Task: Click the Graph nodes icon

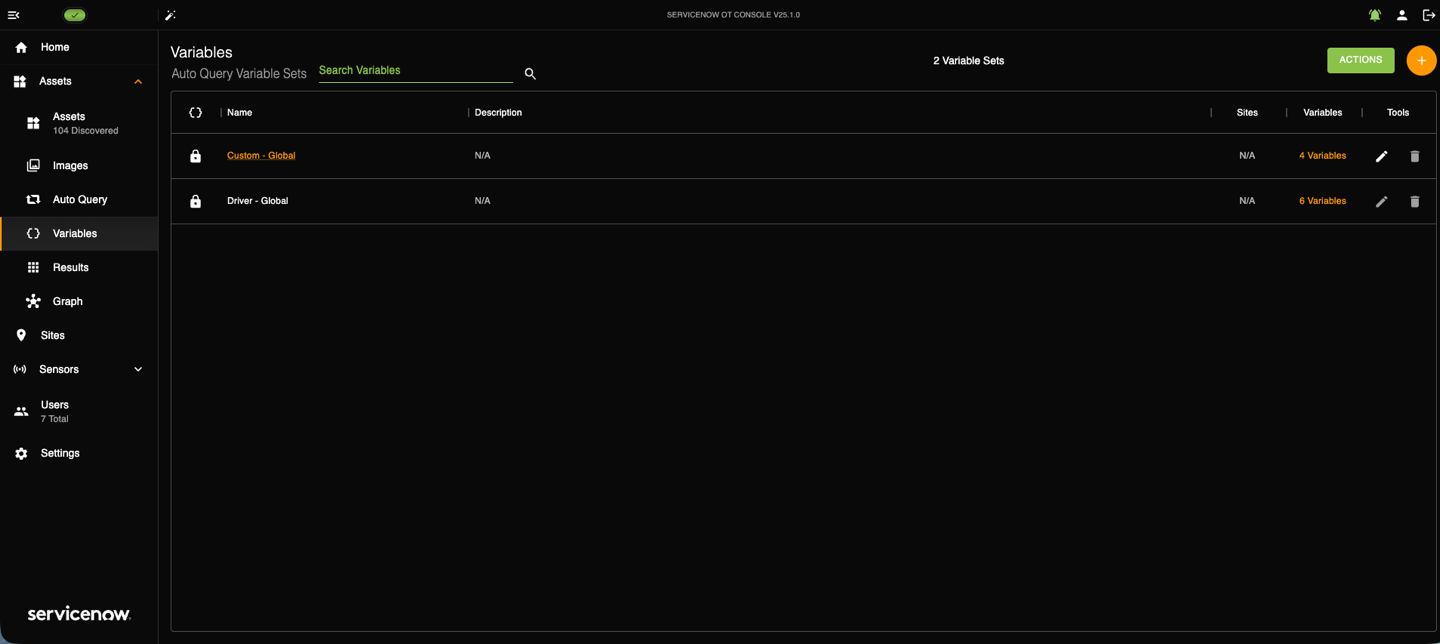Action: 33,301
